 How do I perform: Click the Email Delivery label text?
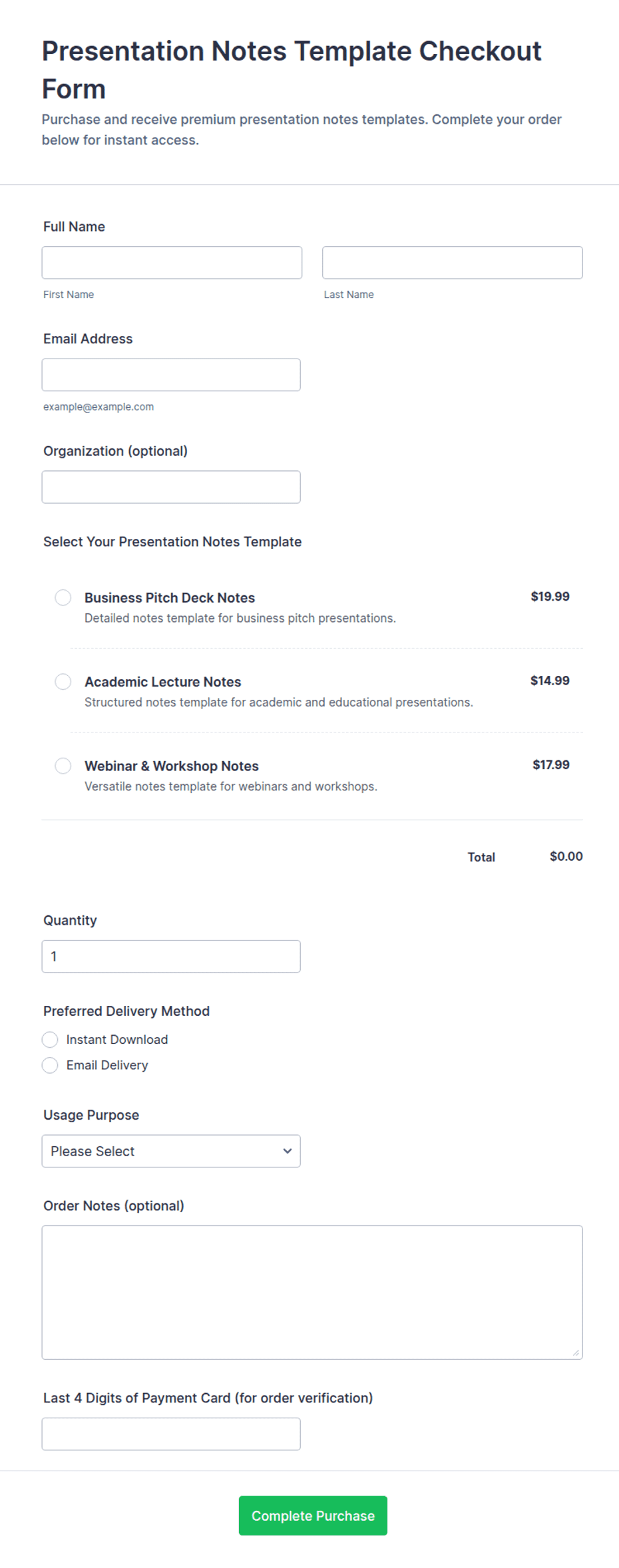(x=107, y=1065)
